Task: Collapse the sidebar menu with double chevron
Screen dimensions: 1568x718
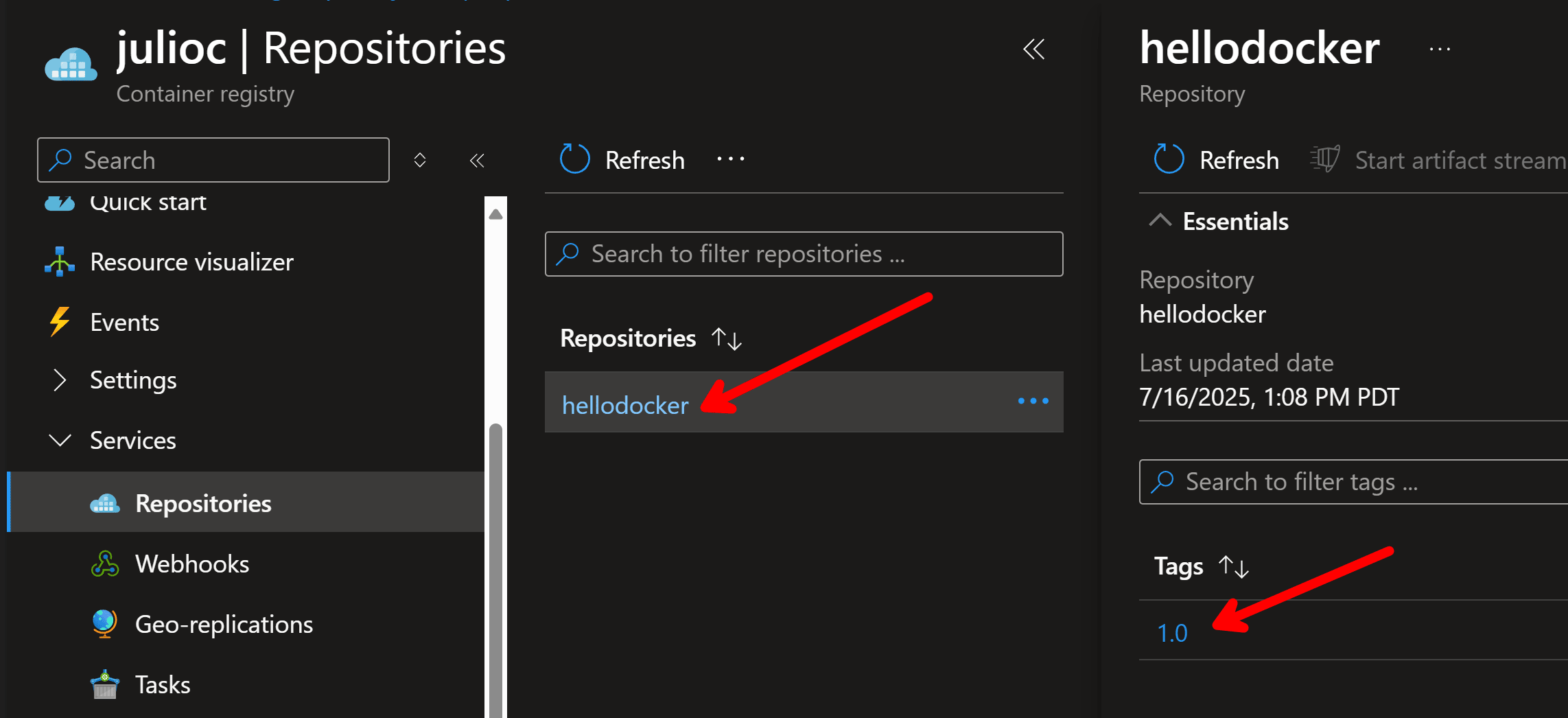Action: point(477,161)
